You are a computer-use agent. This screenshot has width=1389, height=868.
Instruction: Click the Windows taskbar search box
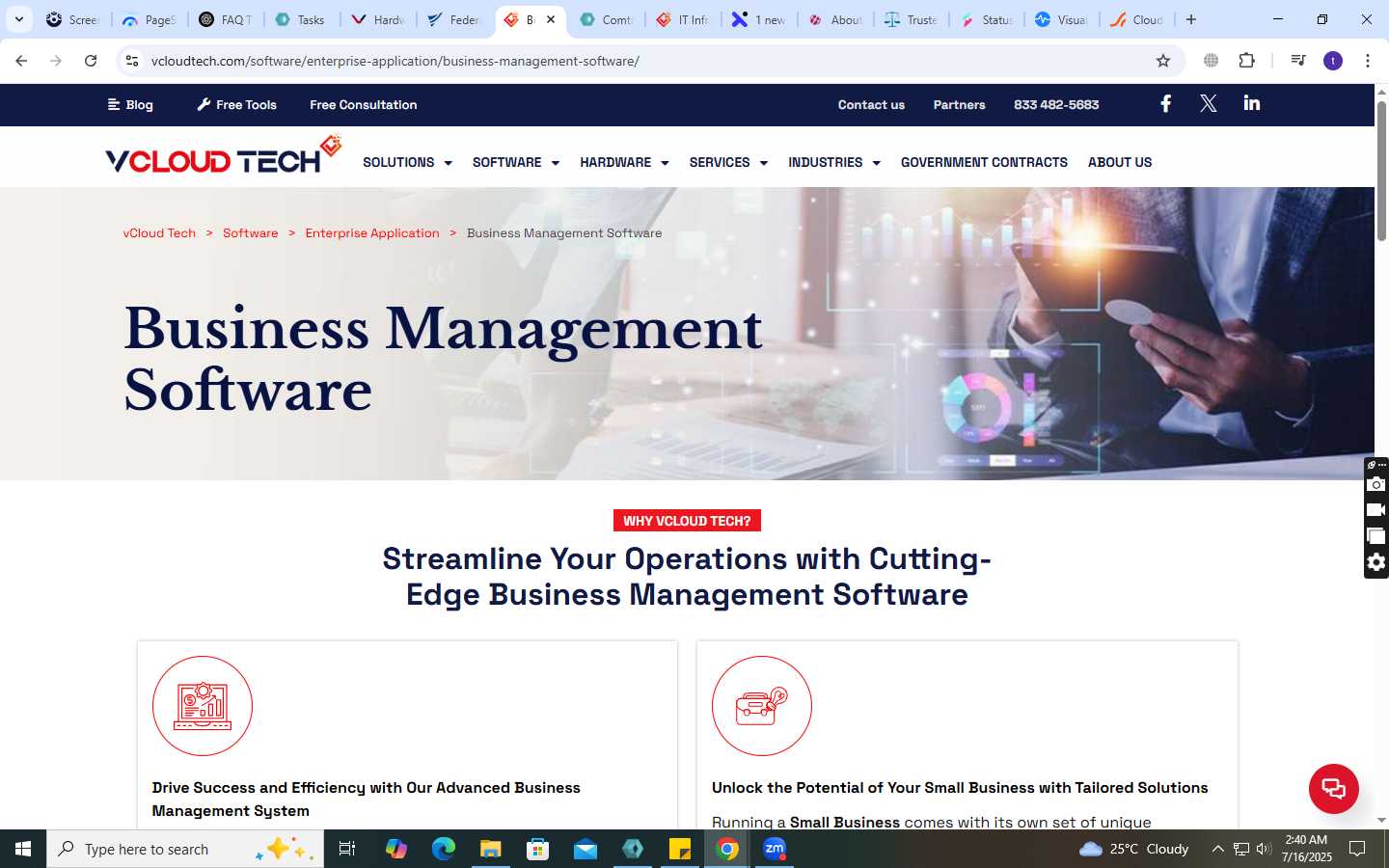coord(185,849)
